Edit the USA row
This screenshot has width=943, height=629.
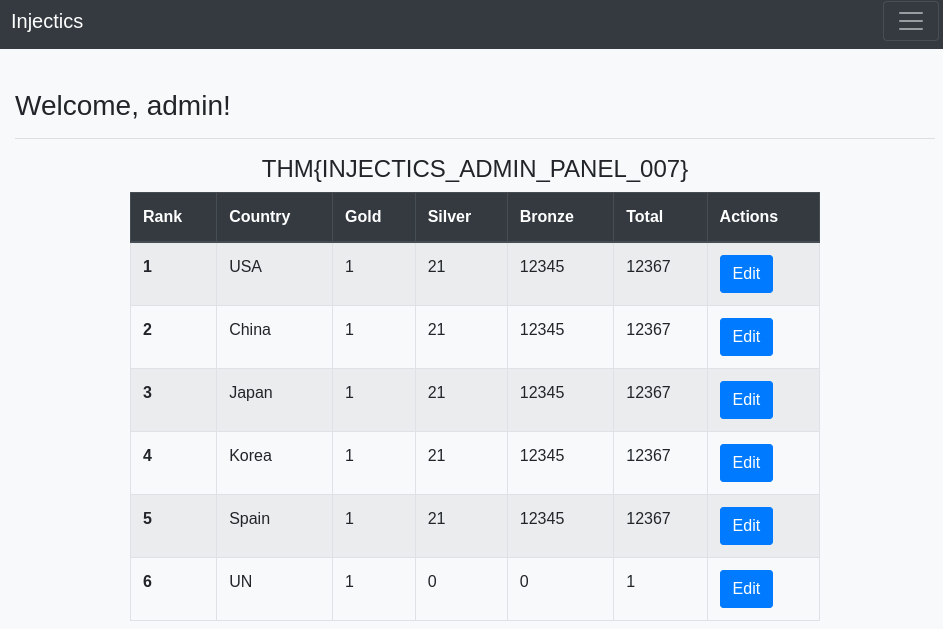(x=746, y=274)
